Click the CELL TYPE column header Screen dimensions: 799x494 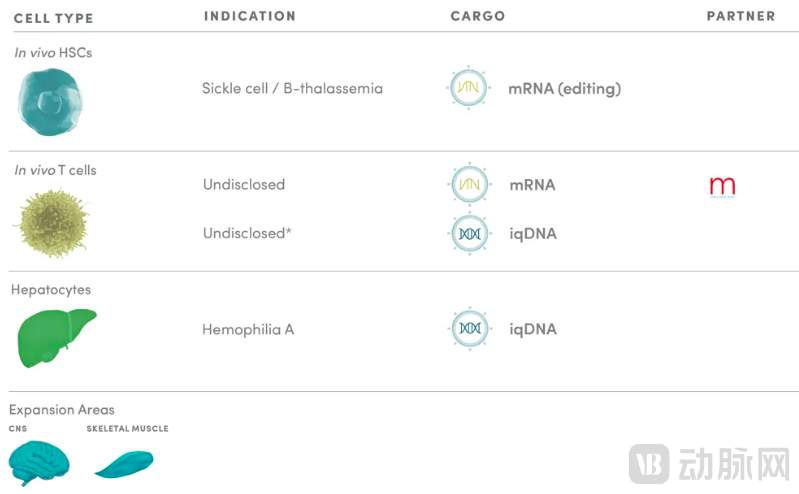click(54, 18)
